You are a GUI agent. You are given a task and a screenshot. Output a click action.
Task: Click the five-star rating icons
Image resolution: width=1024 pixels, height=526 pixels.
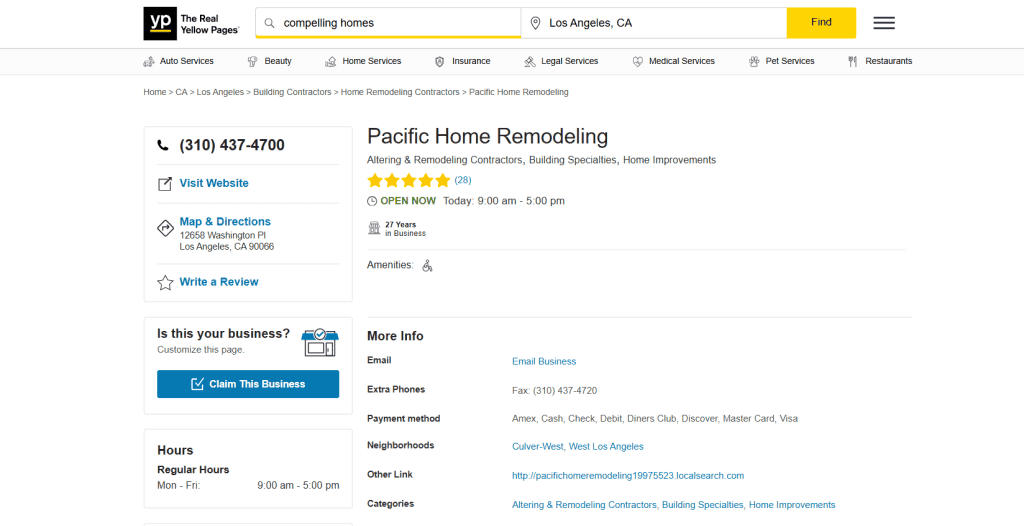pos(408,181)
